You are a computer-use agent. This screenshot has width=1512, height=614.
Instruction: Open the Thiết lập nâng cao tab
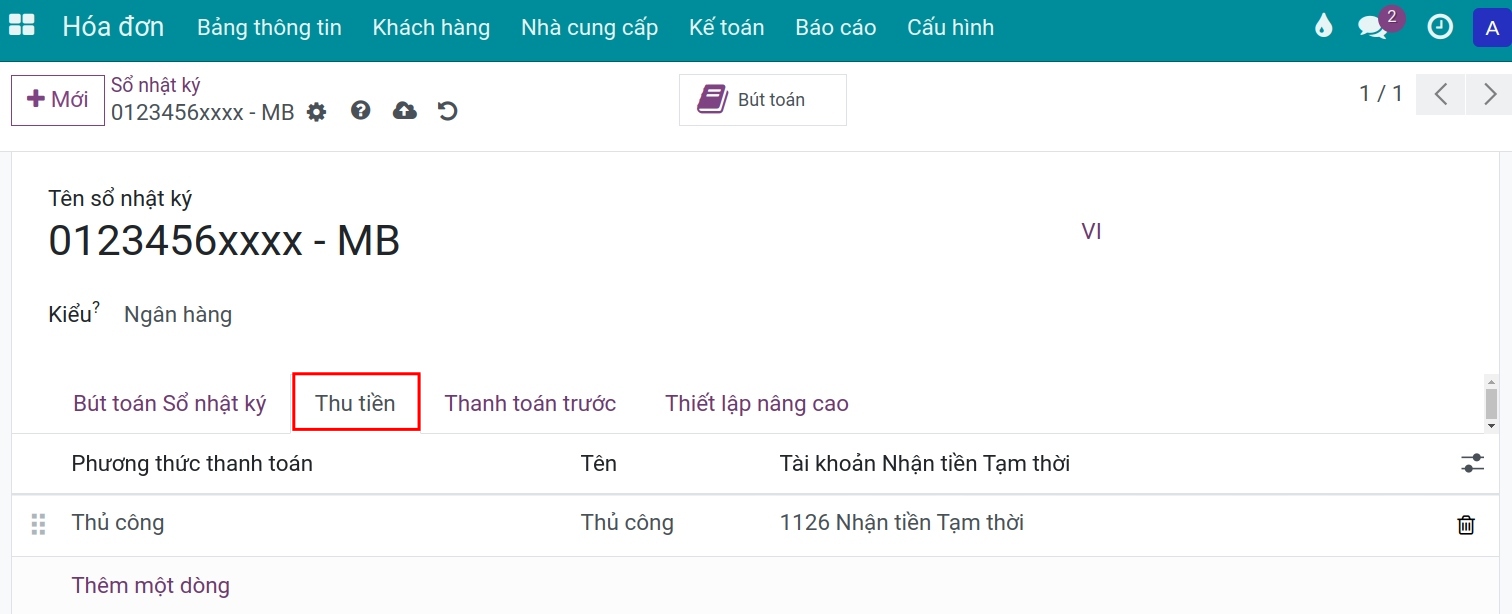[x=757, y=402]
